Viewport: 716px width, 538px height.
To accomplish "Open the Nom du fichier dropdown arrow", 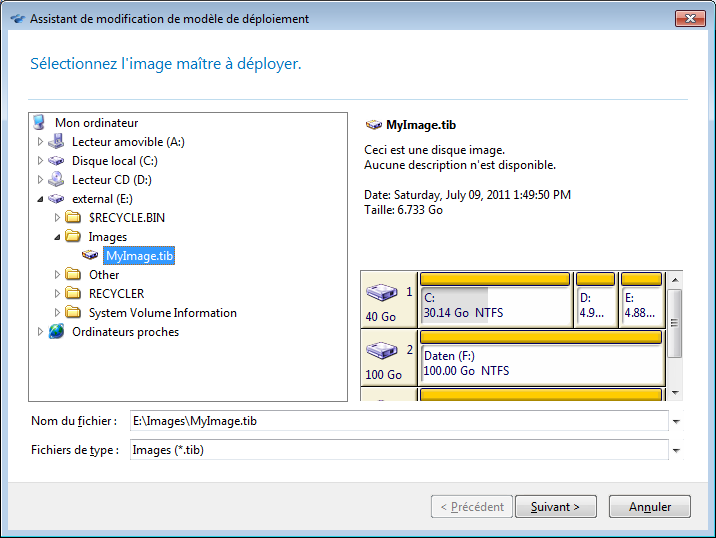I will pyautogui.click(x=677, y=422).
